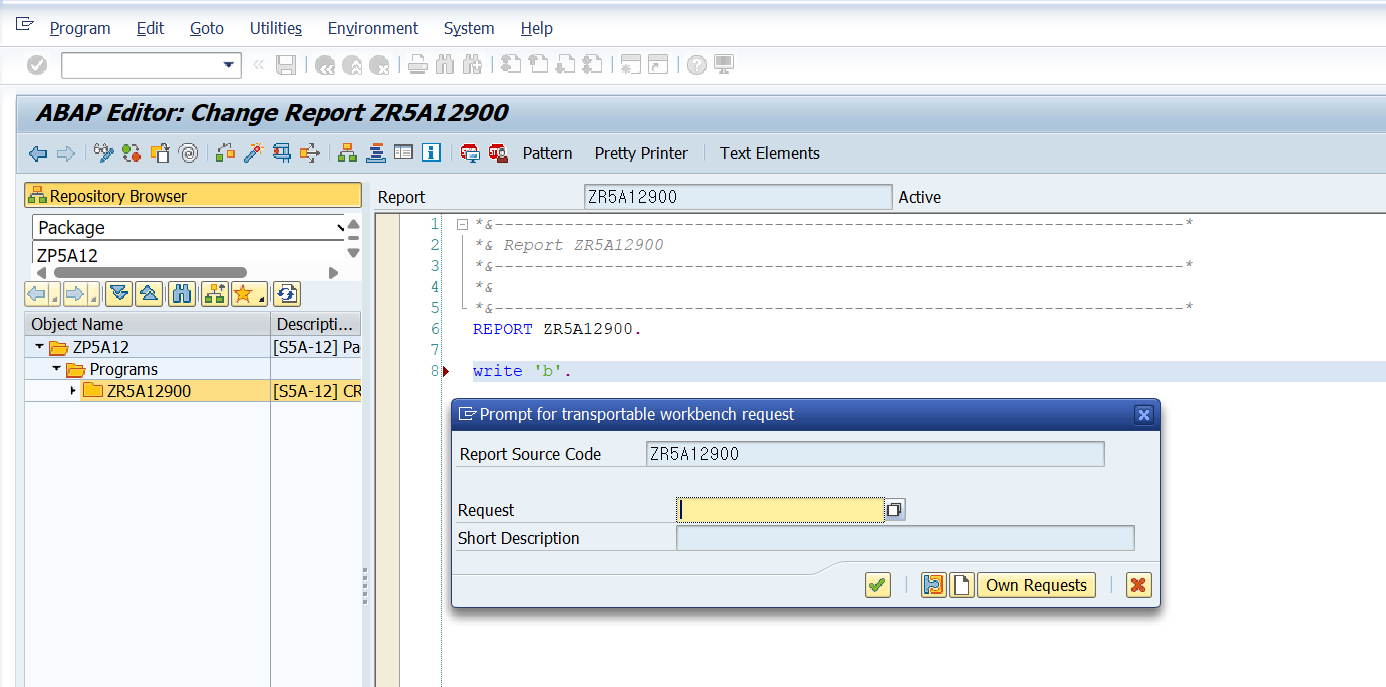The width and height of the screenshot is (1386, 687).
Task: Refresh object list icon in Repository Browser
Action: 286,294
